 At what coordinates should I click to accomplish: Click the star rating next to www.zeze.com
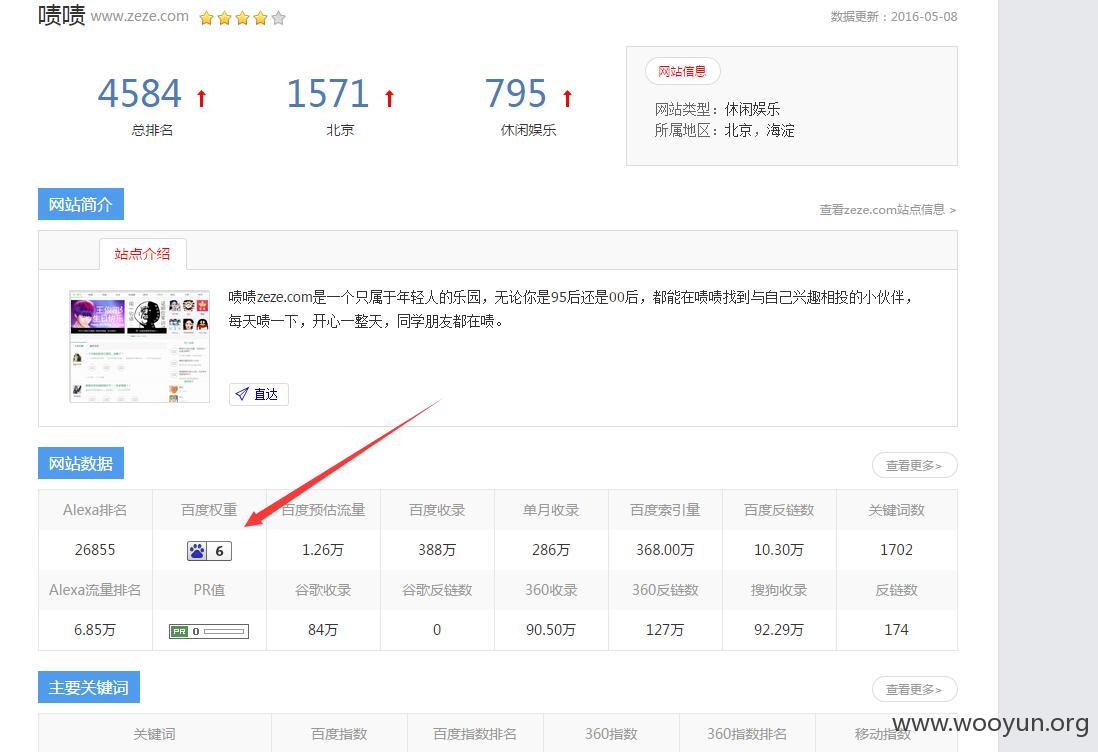click(x=242, y=18)
